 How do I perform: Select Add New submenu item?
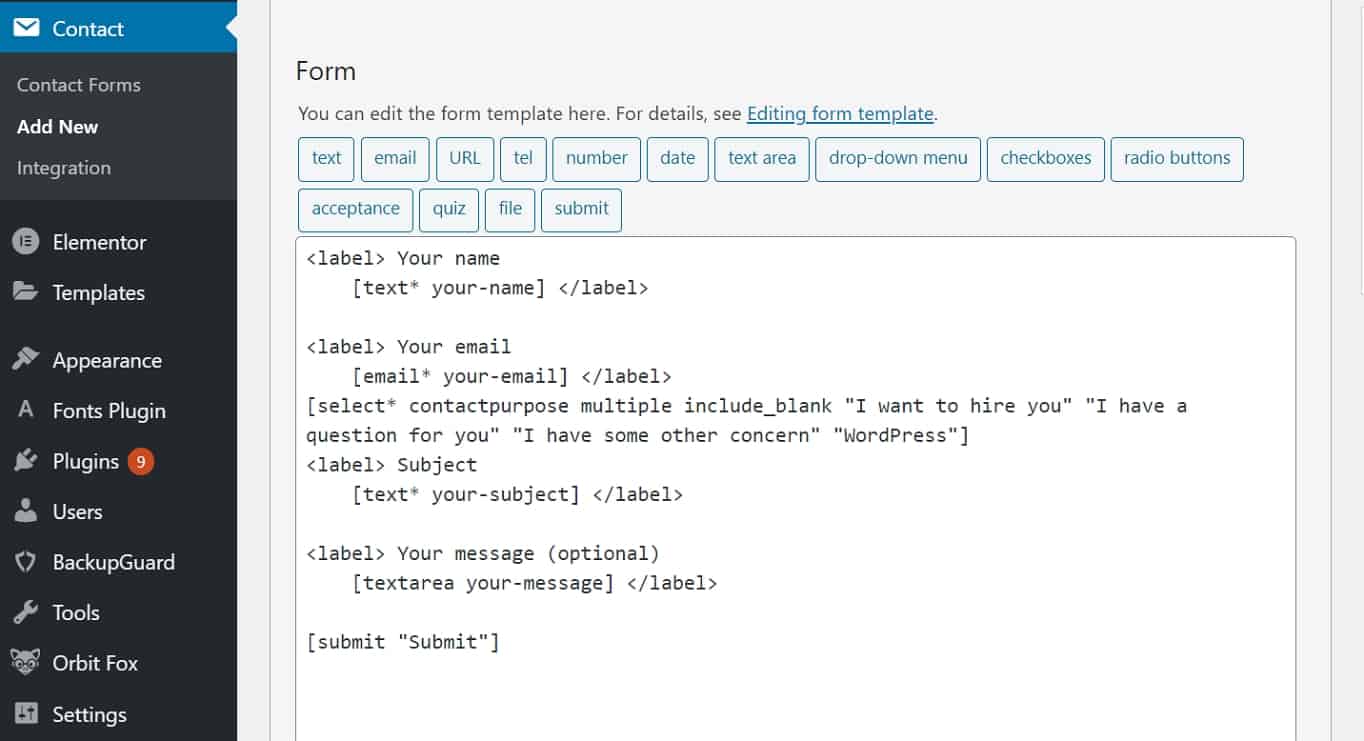[58, 127]
